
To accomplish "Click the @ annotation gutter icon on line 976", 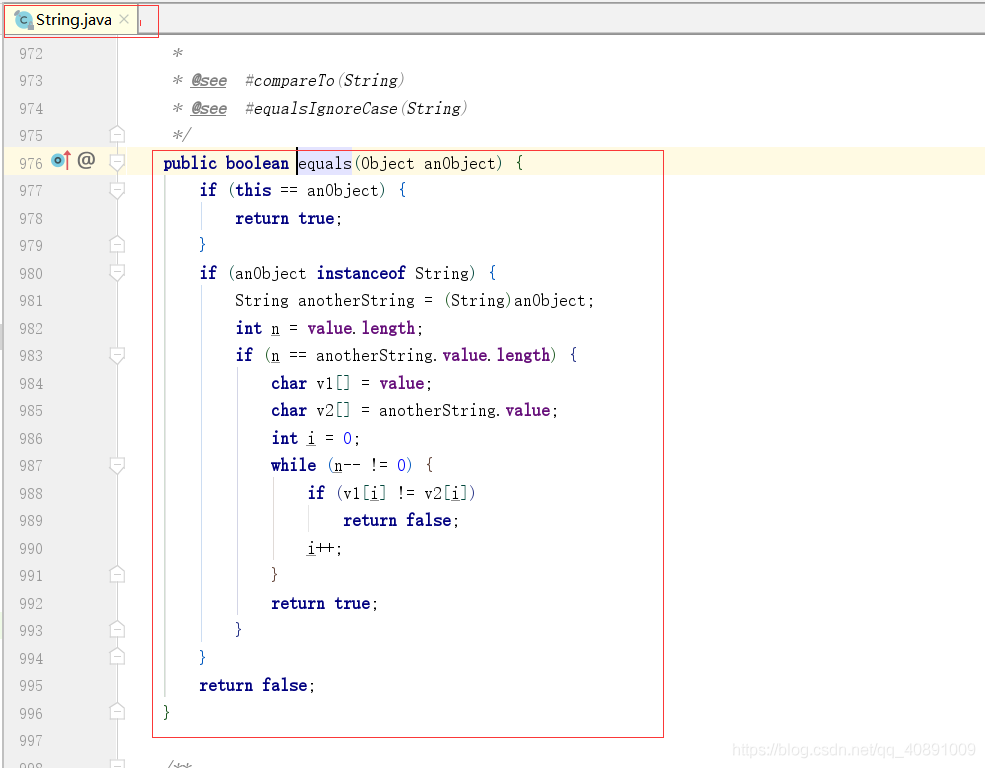I will pyautogui.click(x=86, y=161).
